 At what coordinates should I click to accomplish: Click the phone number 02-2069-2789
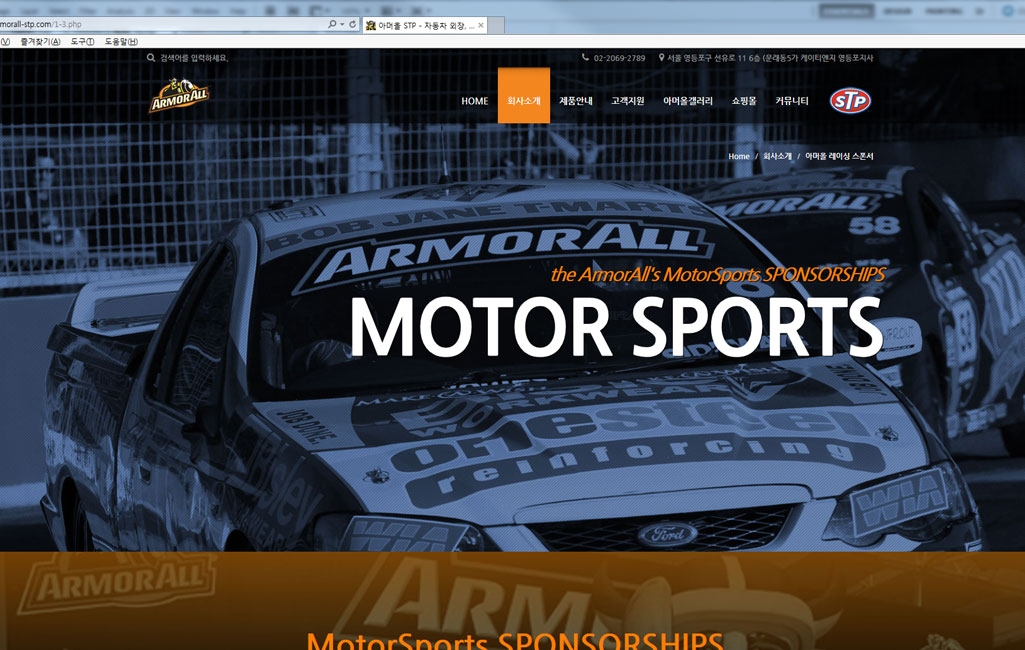(620, 58)
